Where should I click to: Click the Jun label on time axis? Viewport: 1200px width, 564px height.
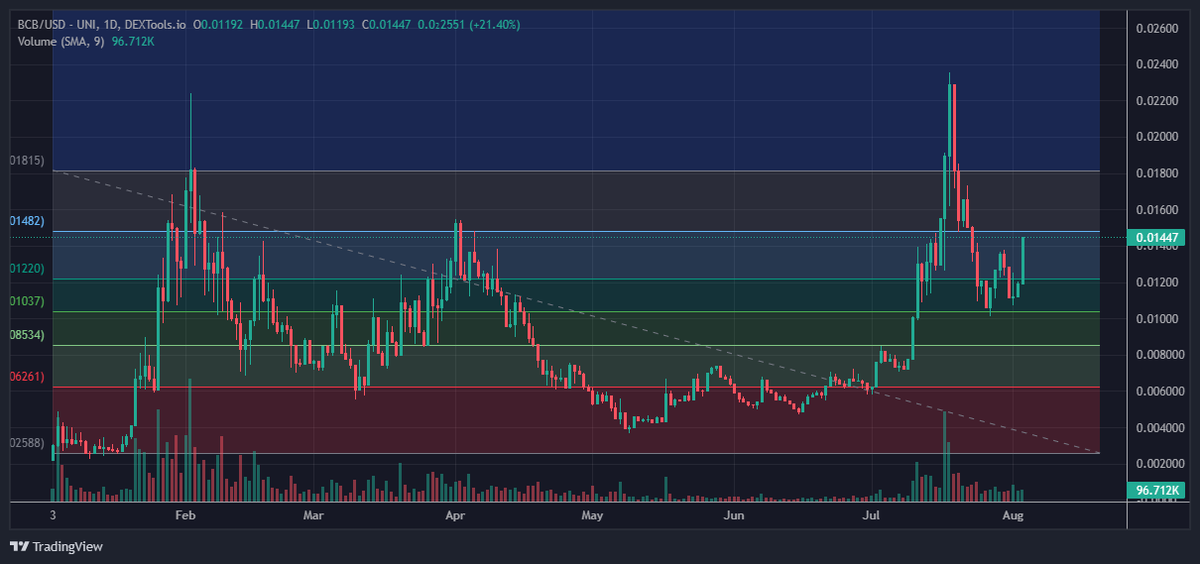(x=734, y=516)
